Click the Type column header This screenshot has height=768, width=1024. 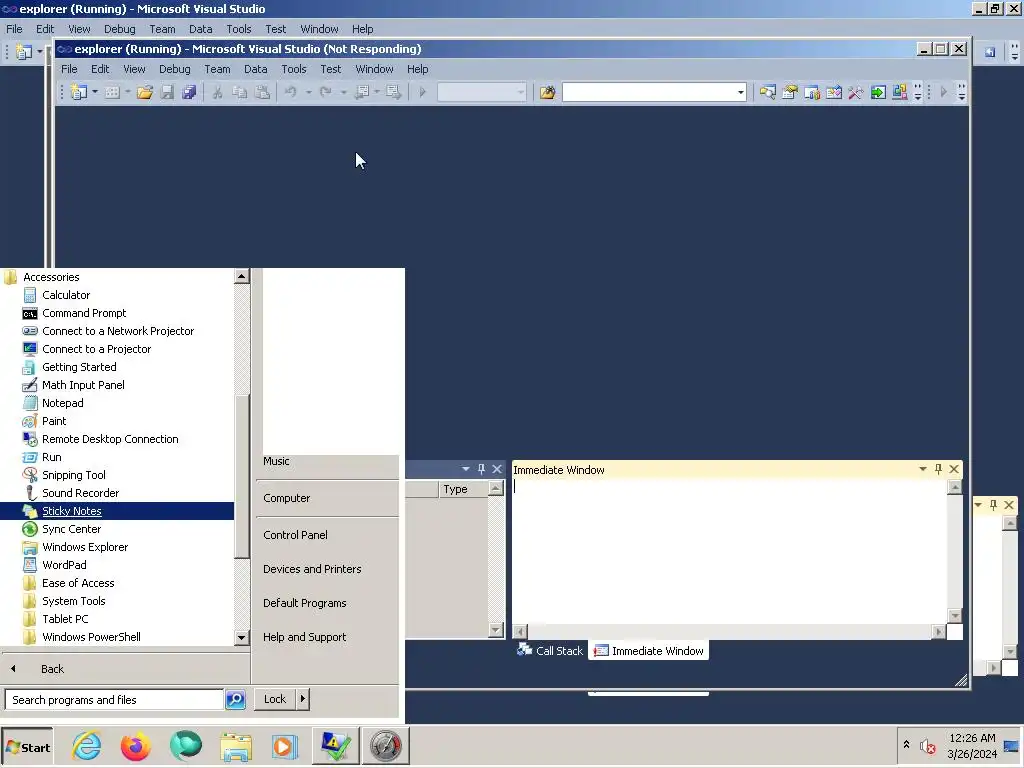462,489
